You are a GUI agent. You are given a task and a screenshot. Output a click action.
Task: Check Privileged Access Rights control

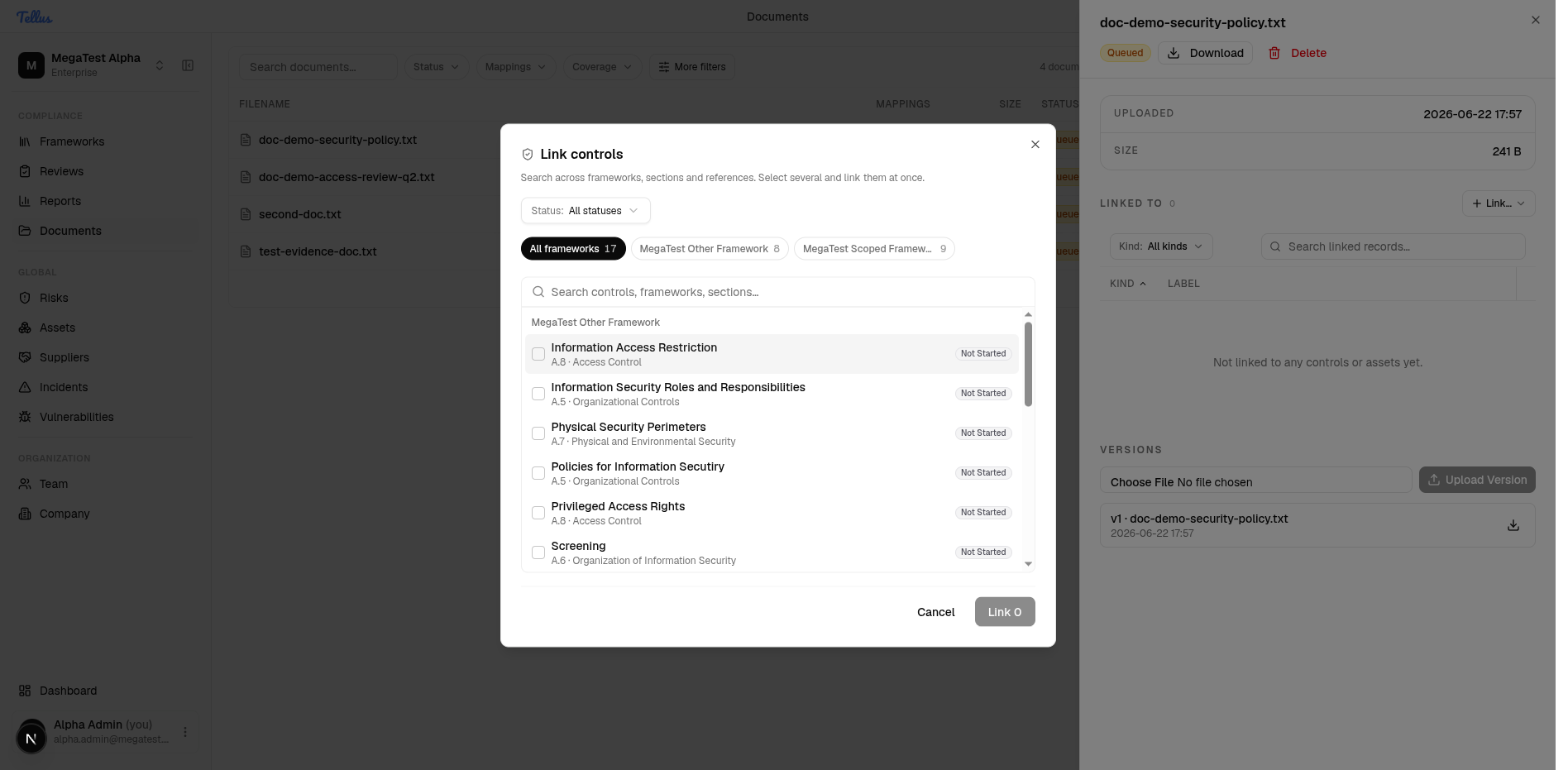pyautogui.click(x=538, y=513)
